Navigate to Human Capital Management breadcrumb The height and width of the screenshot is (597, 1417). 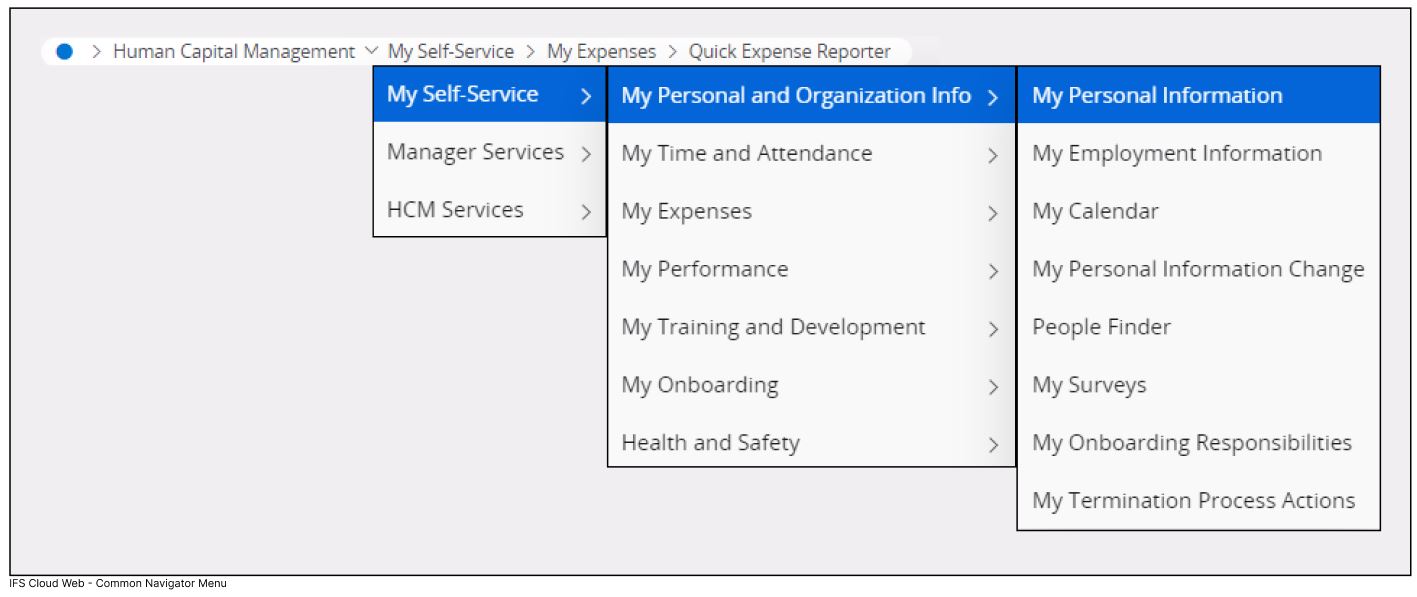tap(234, 51)
